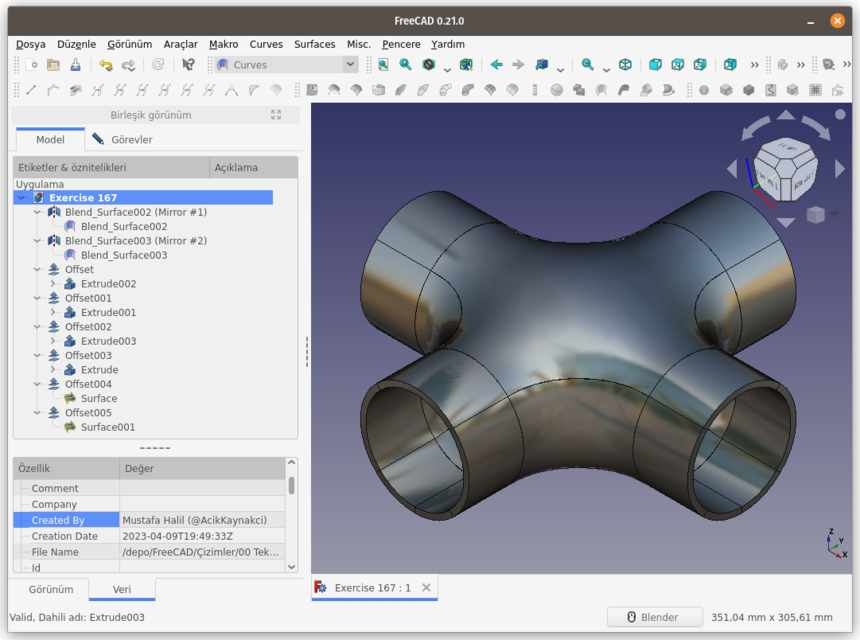
Task: Create a new document using the toolbar icon
Action: 32,64
